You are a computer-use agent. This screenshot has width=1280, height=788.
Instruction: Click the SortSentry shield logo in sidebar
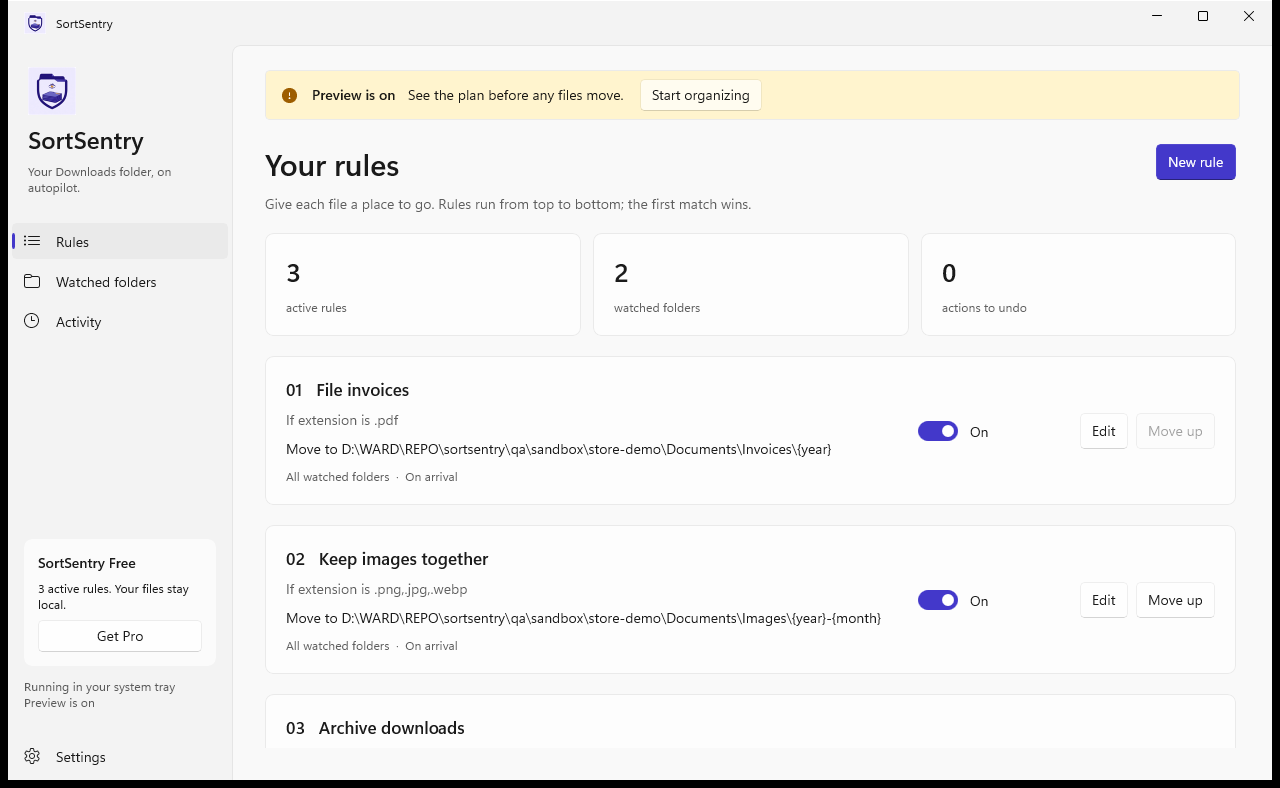[x=52, y=92]
